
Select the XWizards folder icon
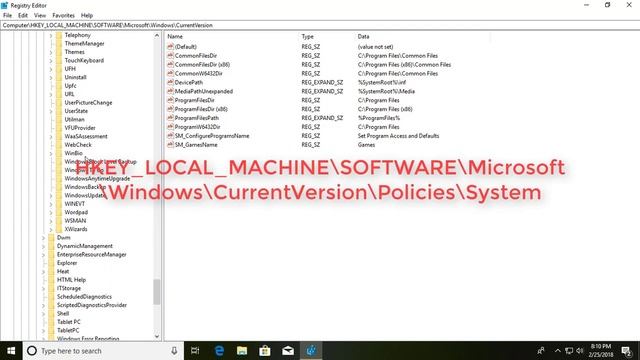pyautogui.click(x=59, y=229)
